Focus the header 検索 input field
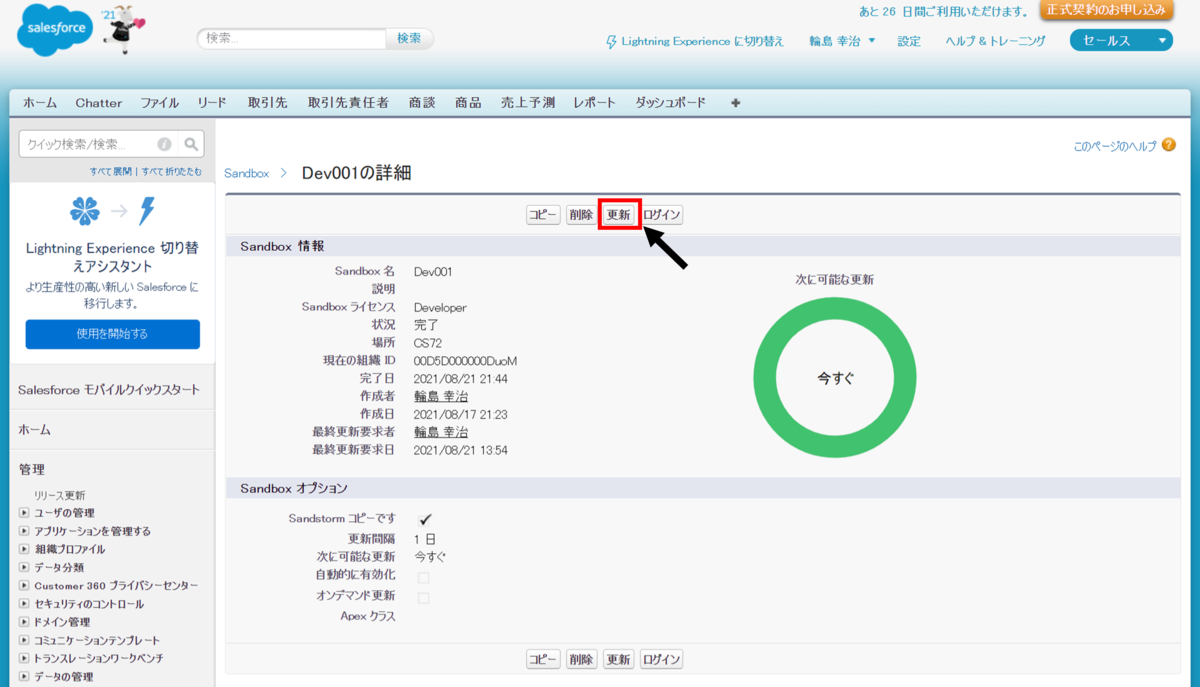 [292, 38]
